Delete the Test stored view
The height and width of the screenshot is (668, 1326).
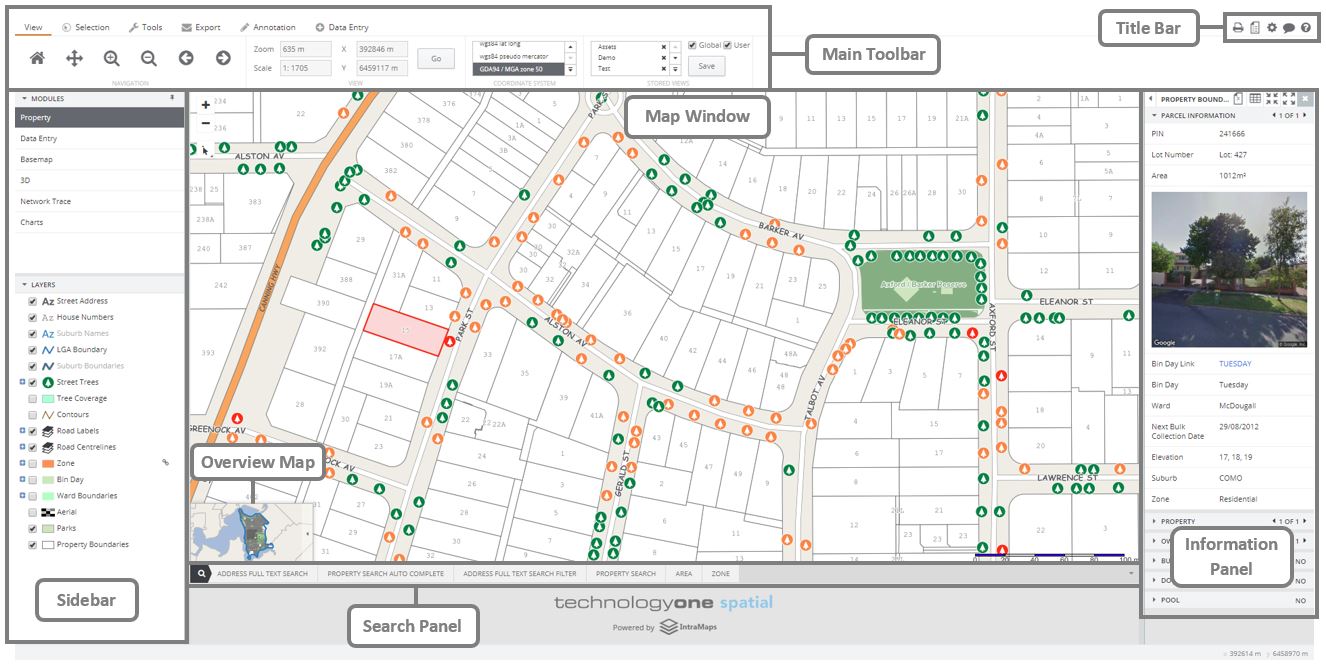pos(664,70)
